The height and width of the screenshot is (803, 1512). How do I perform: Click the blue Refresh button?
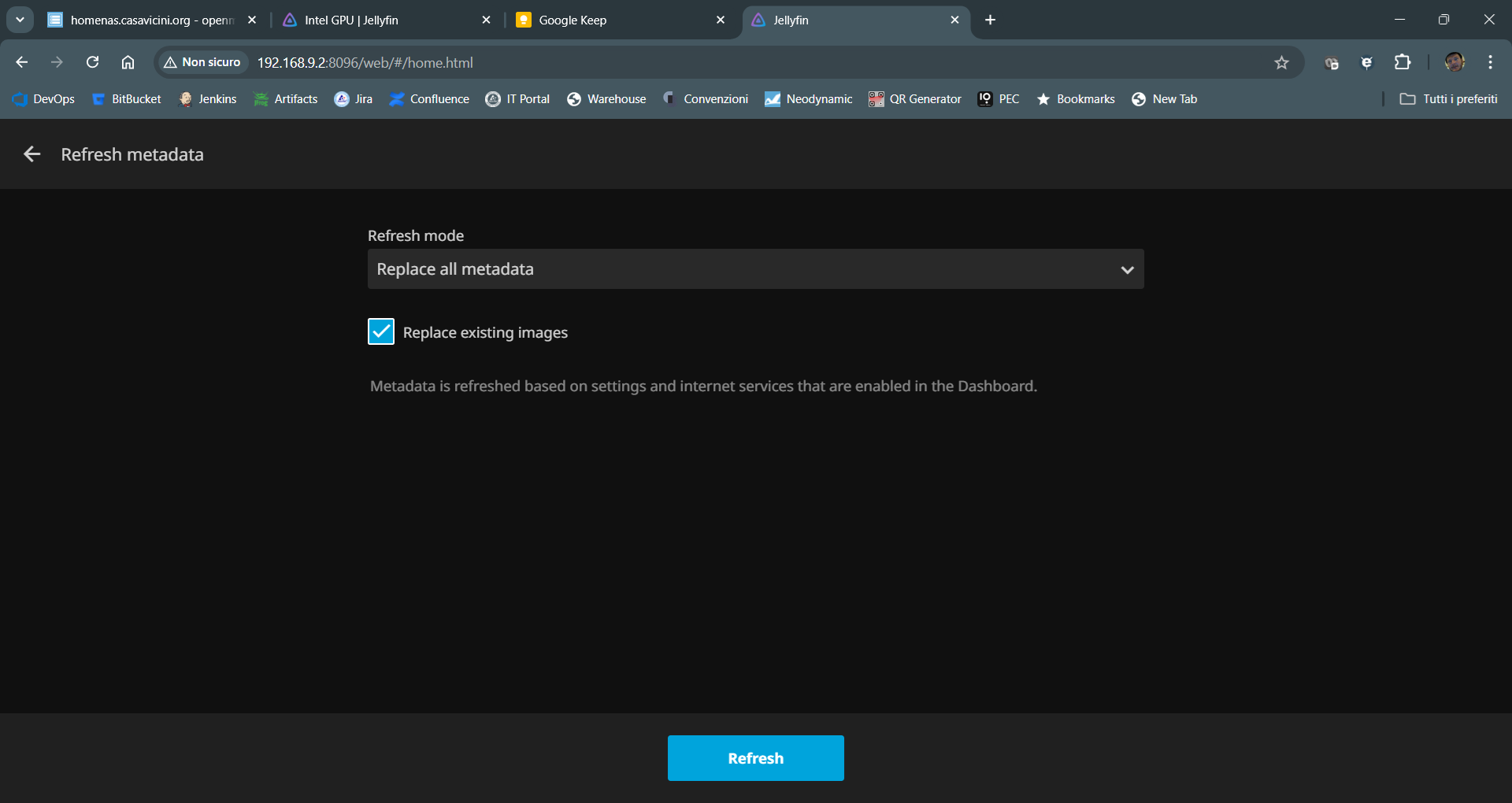(755, 758)
